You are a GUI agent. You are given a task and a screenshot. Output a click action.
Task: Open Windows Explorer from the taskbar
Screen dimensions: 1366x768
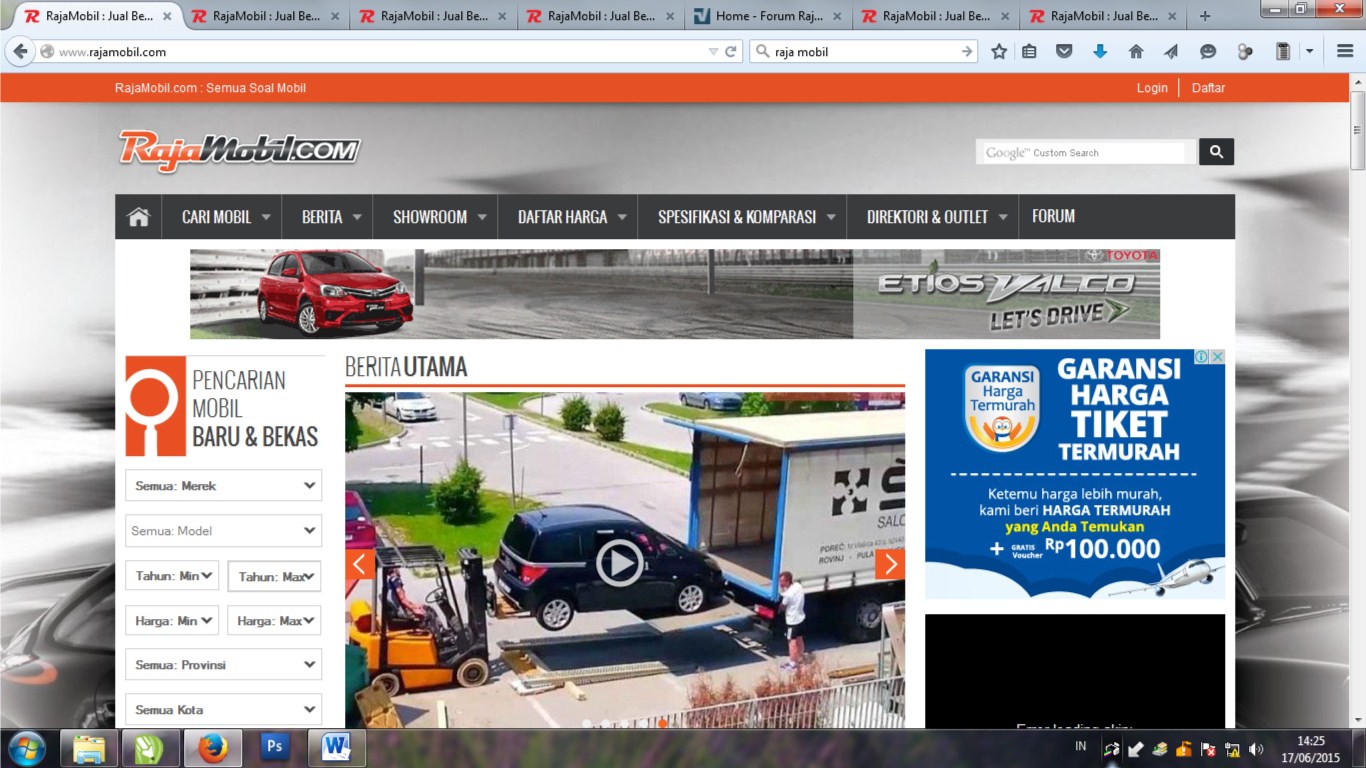click(x=89, y=748)
